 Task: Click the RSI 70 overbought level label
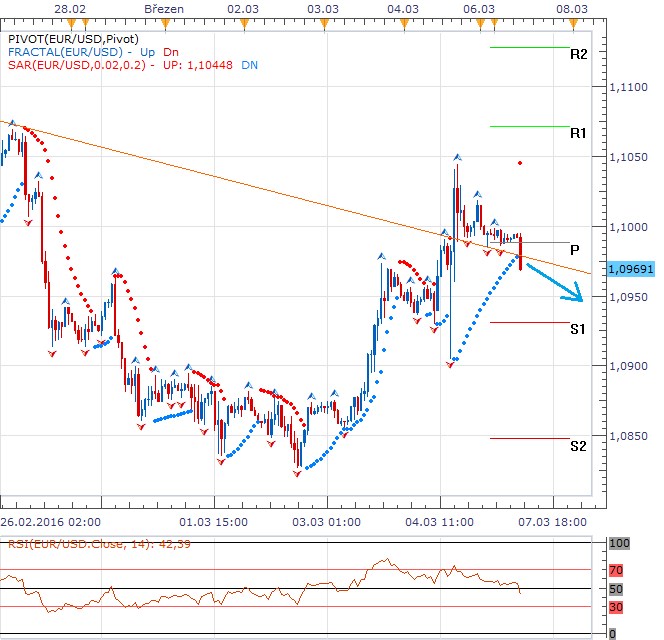(x=617, y=570)
